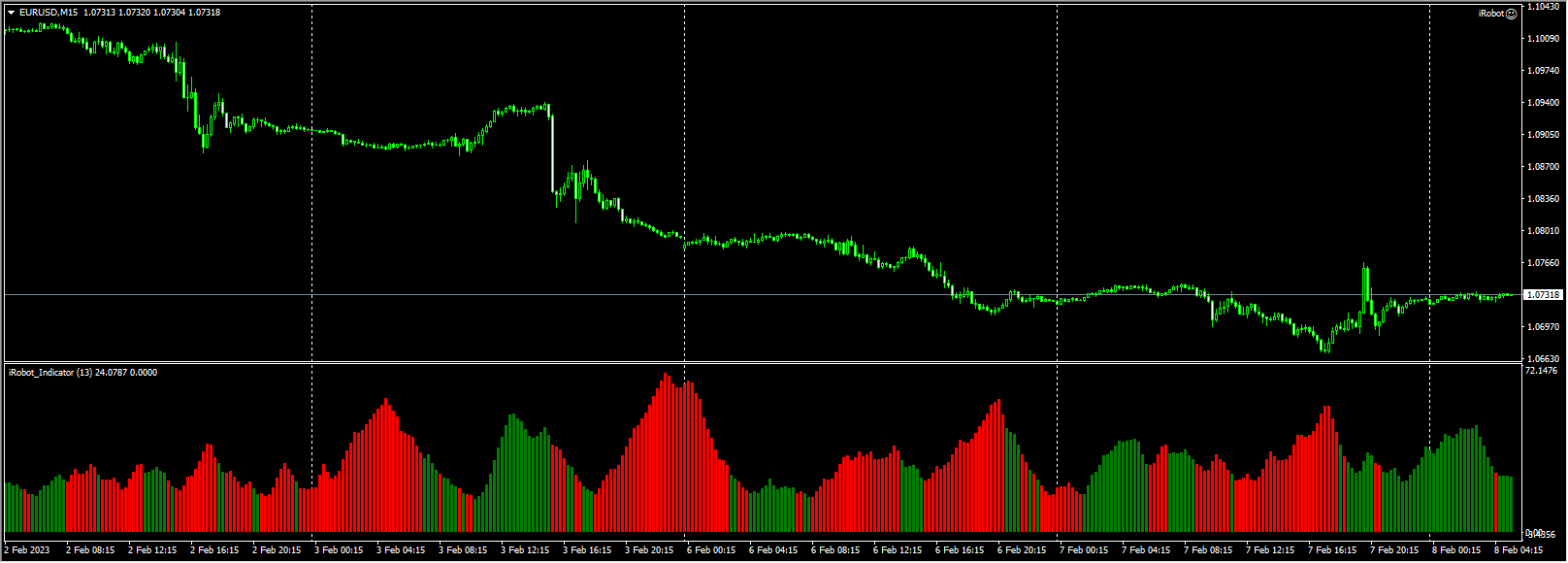Click the 7 Feb 16:15 time label
The height and width of the screenshot is (563, 1568).
pos(1332,550)
